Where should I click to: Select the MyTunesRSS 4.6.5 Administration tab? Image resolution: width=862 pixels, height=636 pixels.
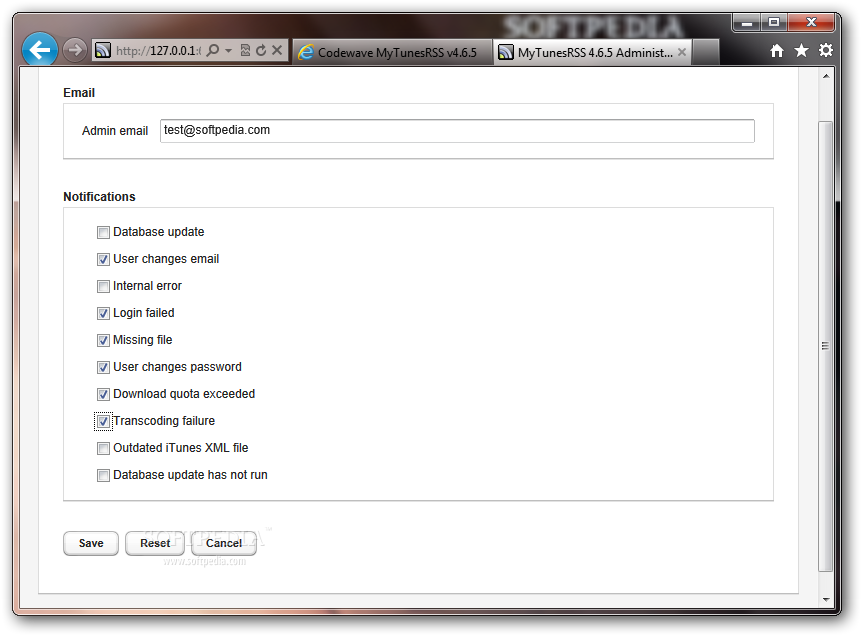click(592, 52)
